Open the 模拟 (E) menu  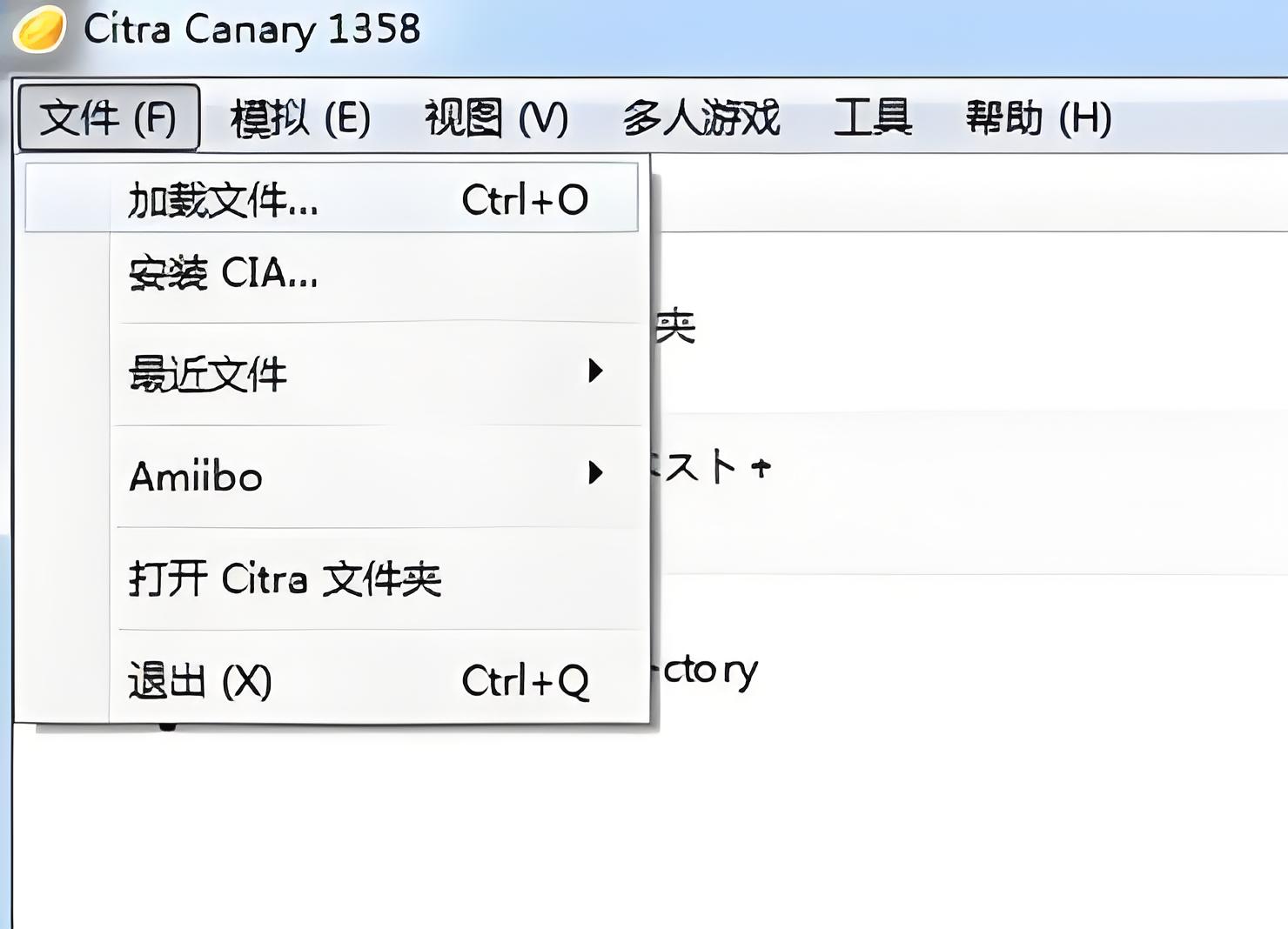coord(300,117)
